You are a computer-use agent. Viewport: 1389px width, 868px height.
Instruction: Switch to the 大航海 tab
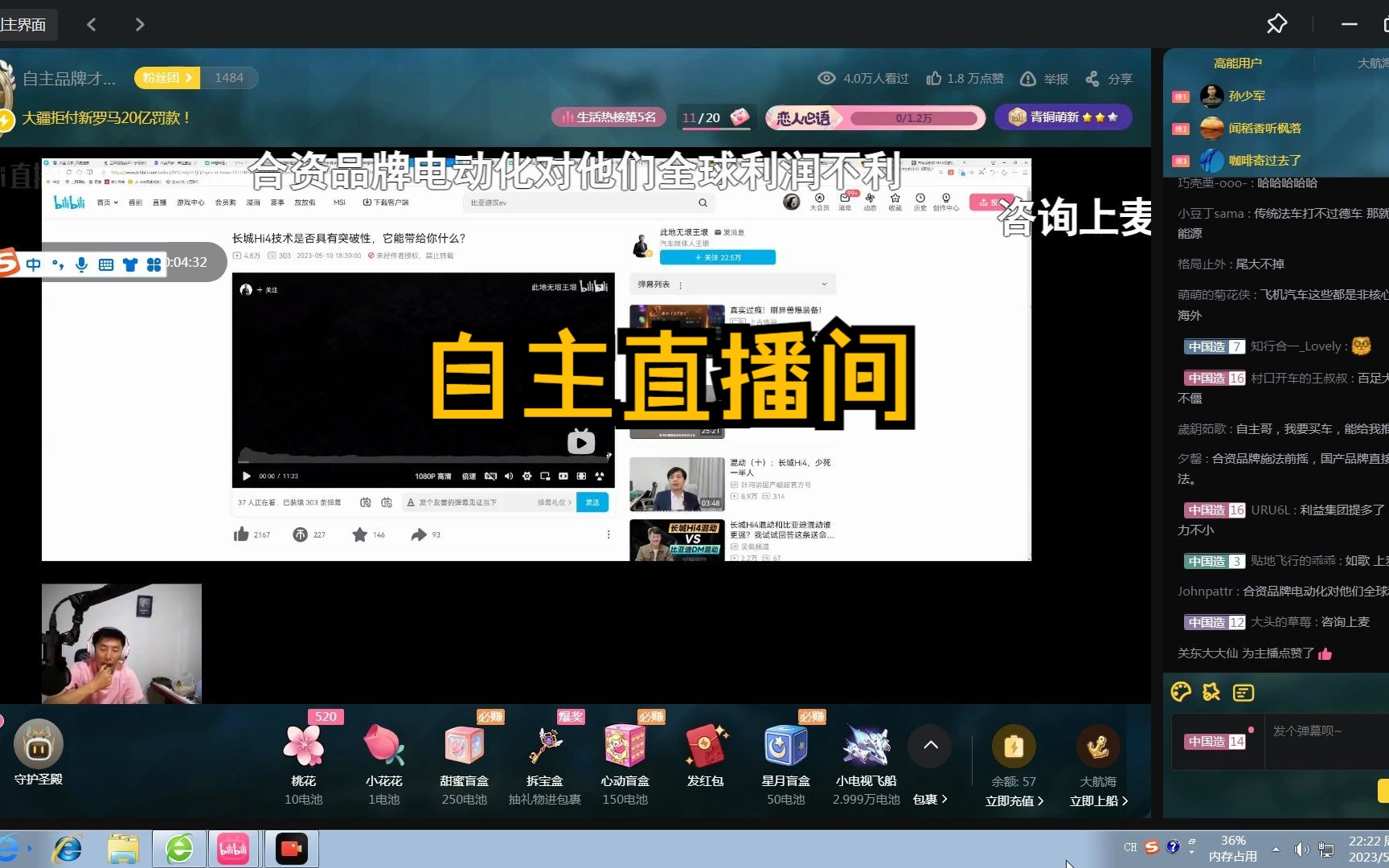point(1373,63)
